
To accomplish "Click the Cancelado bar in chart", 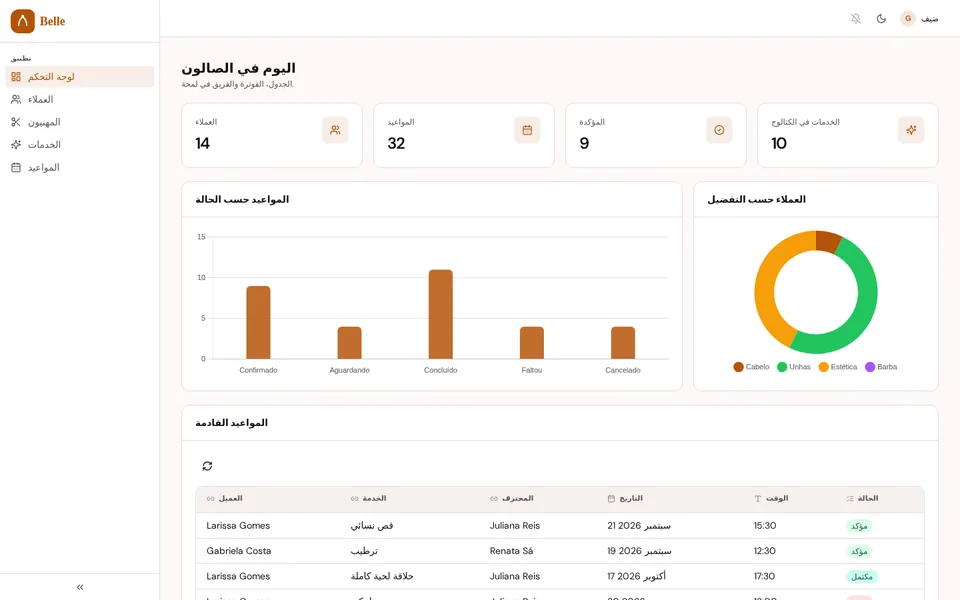I will click(x=623, y=343).
